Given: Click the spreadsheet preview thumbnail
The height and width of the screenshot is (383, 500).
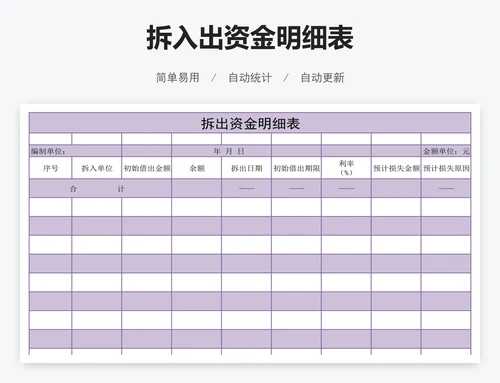Looking at the screenshot, I should pos(250,233).
